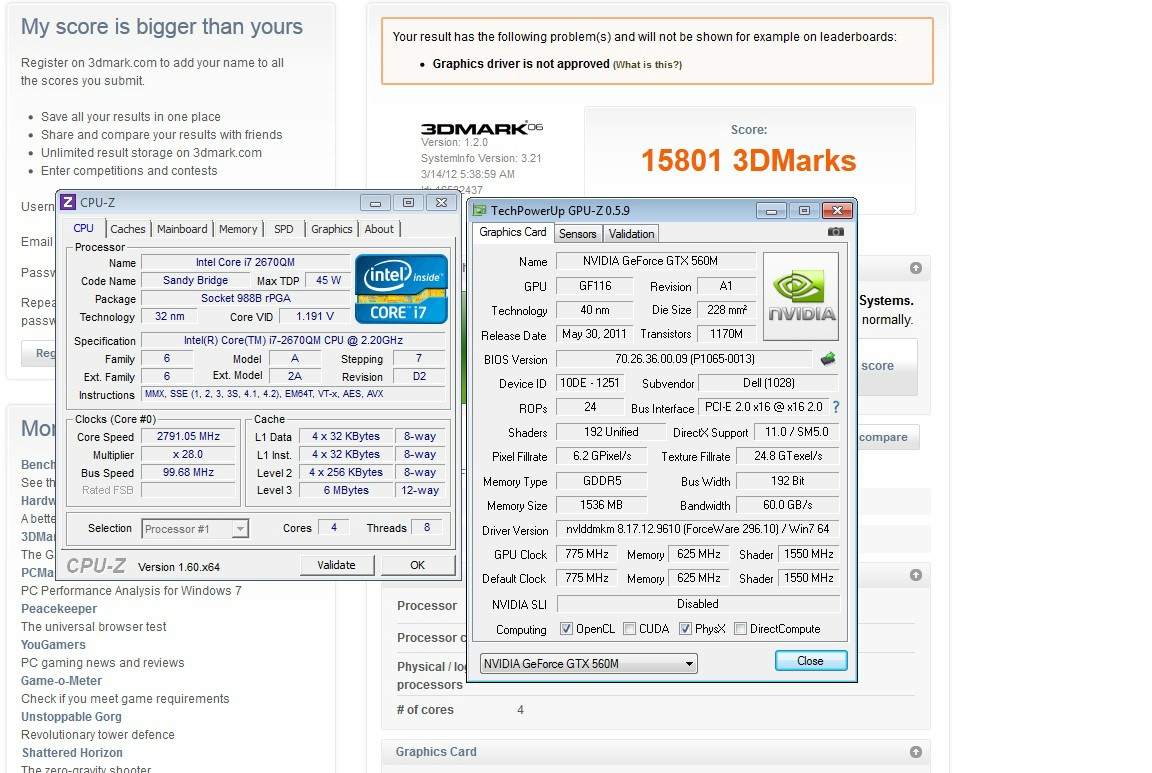This screenshot has width=1152, height=773.
Task: Select the Graphics Card tab in GPU-Z
Action: pyautogui.click(x=513, y=232)
